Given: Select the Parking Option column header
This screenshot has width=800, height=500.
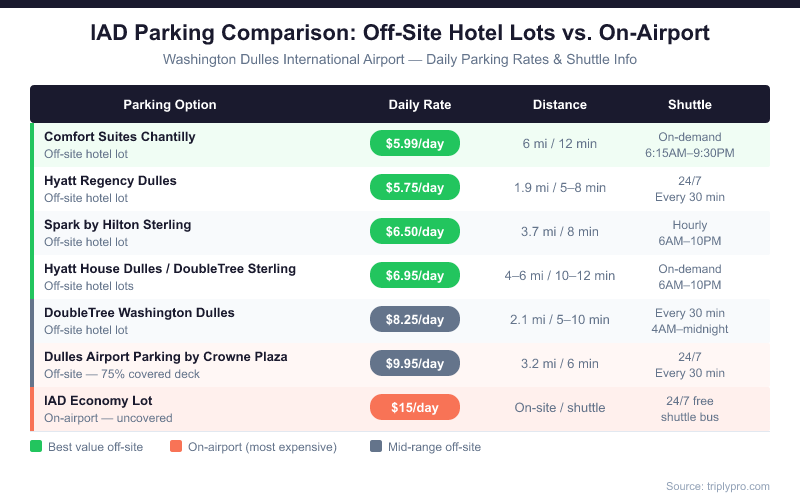Looking at the screenshot, I should click(170, 104).
